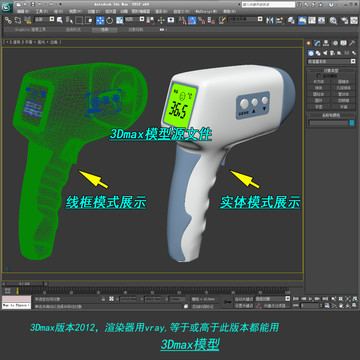Select the Select and Link tool
The image size is (360, 360).
click(8, 20)
